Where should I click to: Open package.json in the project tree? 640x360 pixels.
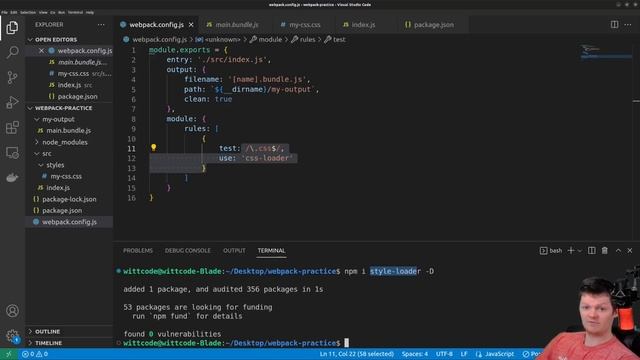click(62, 211)
